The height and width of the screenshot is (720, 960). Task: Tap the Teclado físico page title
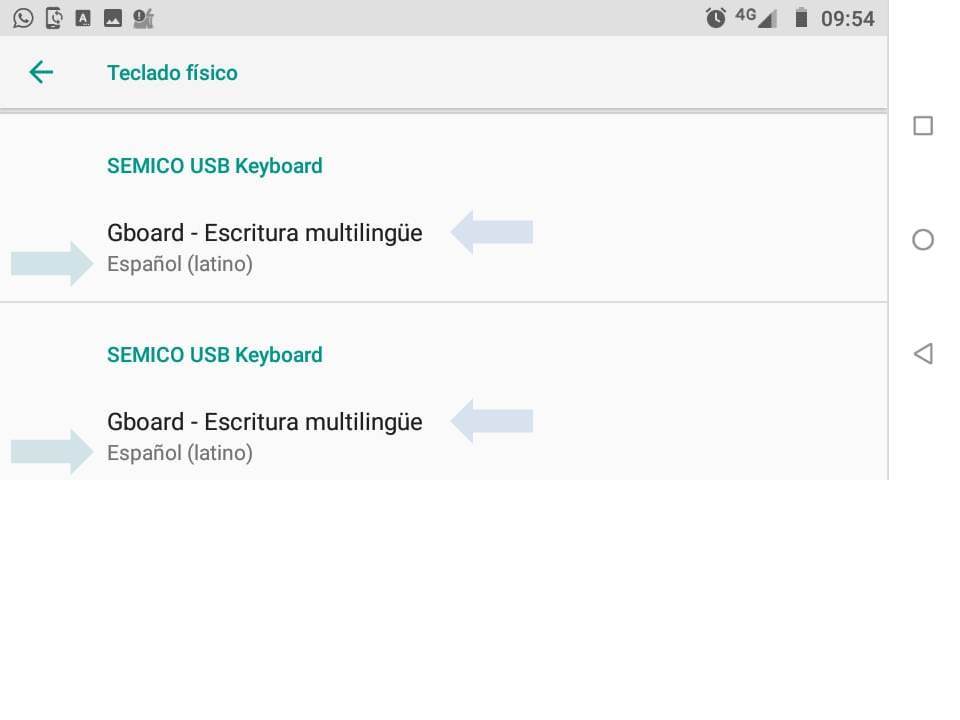tap(172, 73)
